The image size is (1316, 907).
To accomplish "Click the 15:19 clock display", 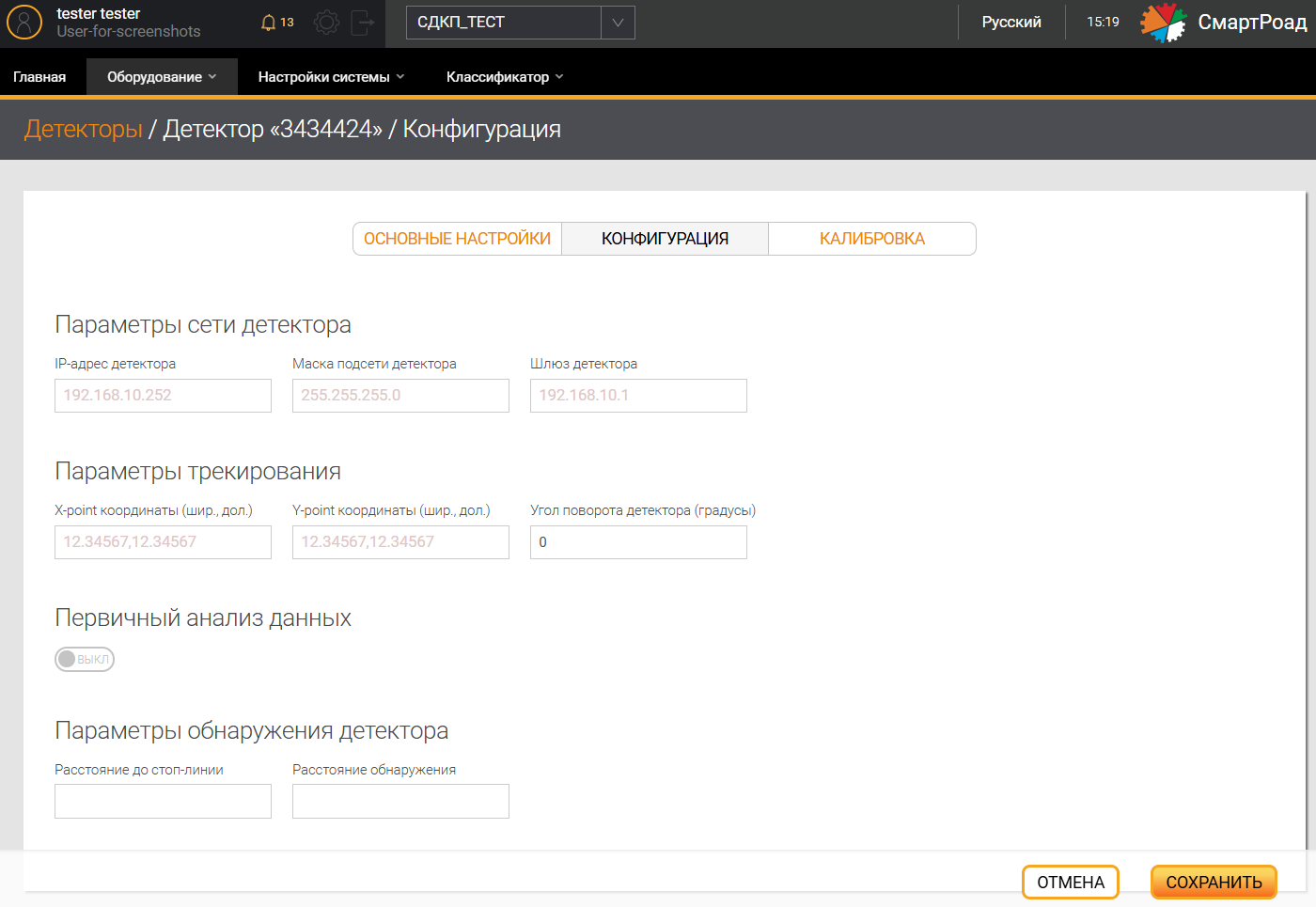I will coord(1103,22).
